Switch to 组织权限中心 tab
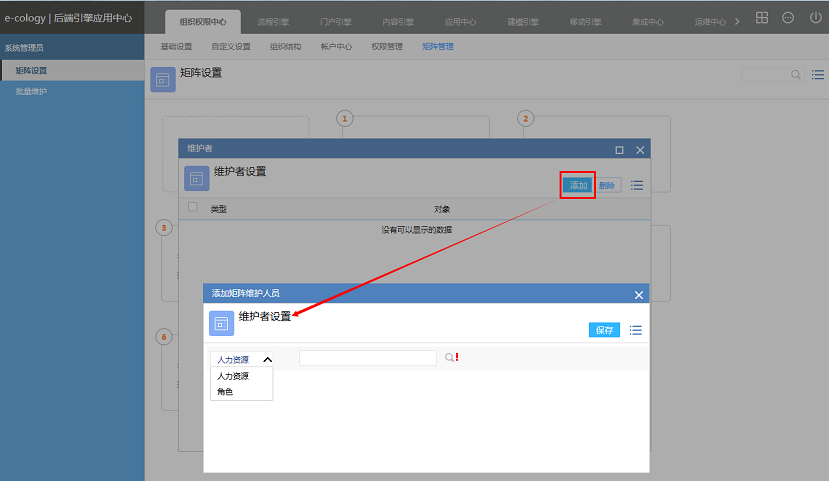 [x=203, y=22]
